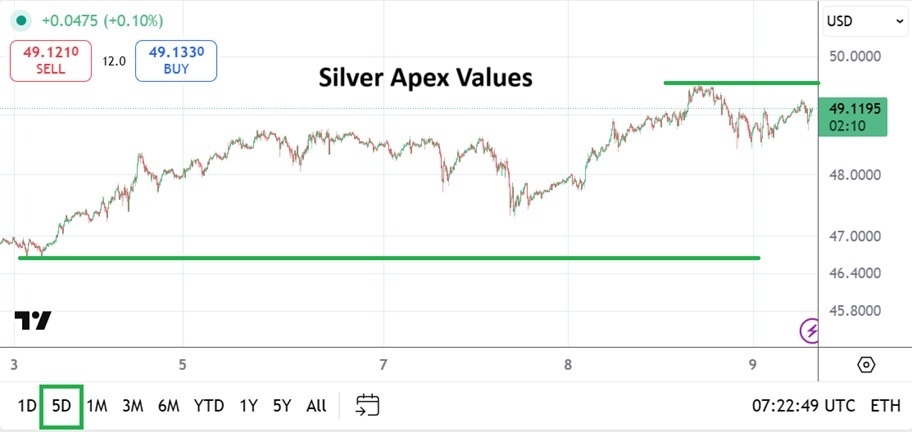Select the 1Y time range

click(248, 406)
